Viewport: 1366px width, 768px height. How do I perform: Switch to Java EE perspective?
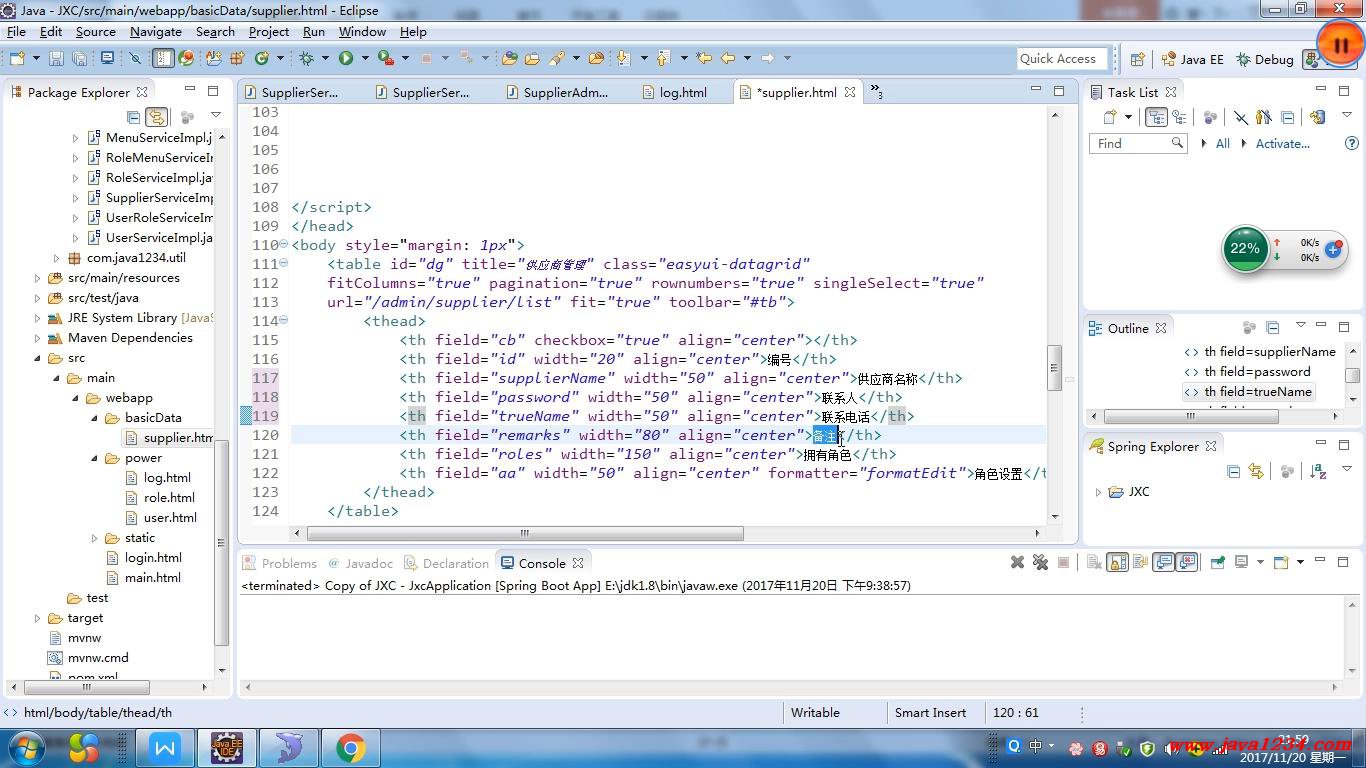tap(1192, 59)
